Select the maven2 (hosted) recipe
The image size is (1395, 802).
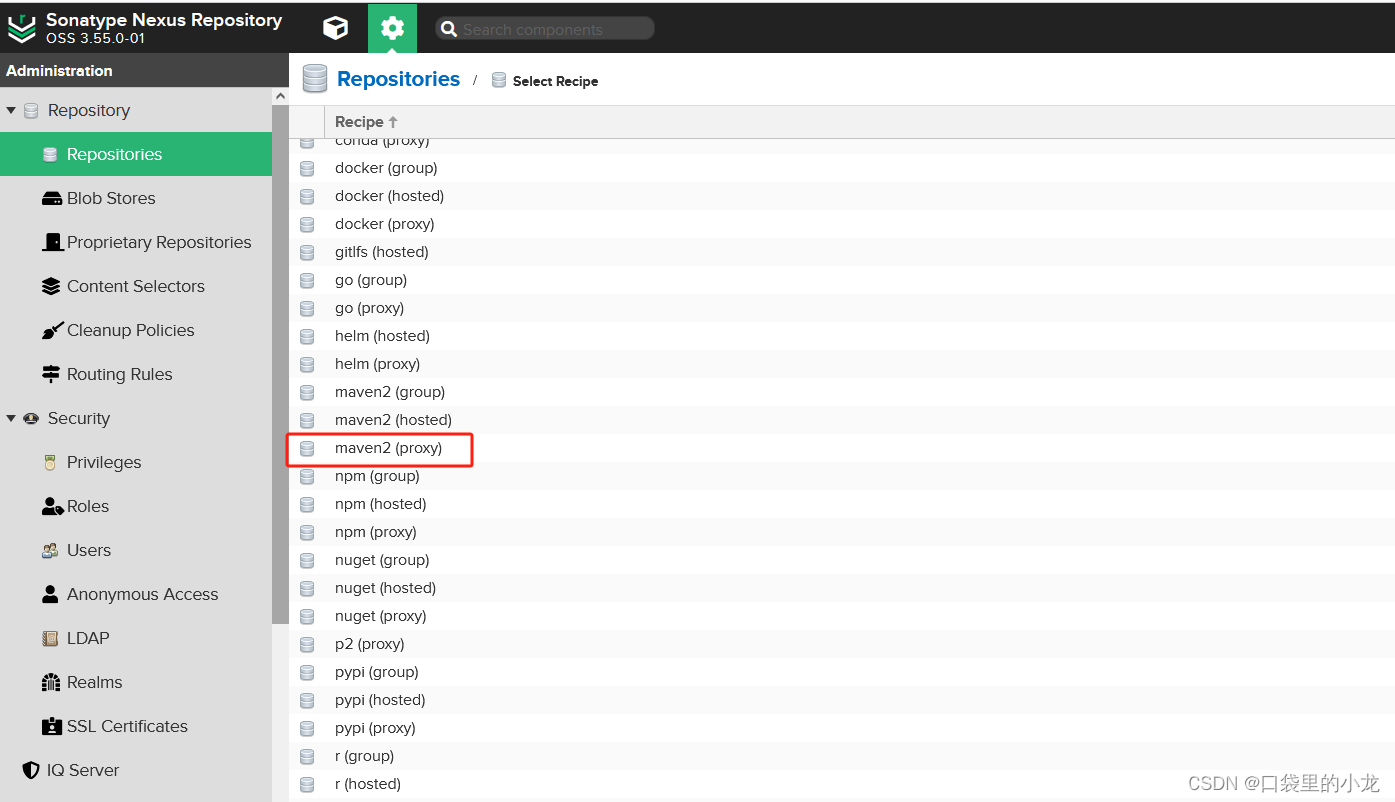click(x=842, y=420)
